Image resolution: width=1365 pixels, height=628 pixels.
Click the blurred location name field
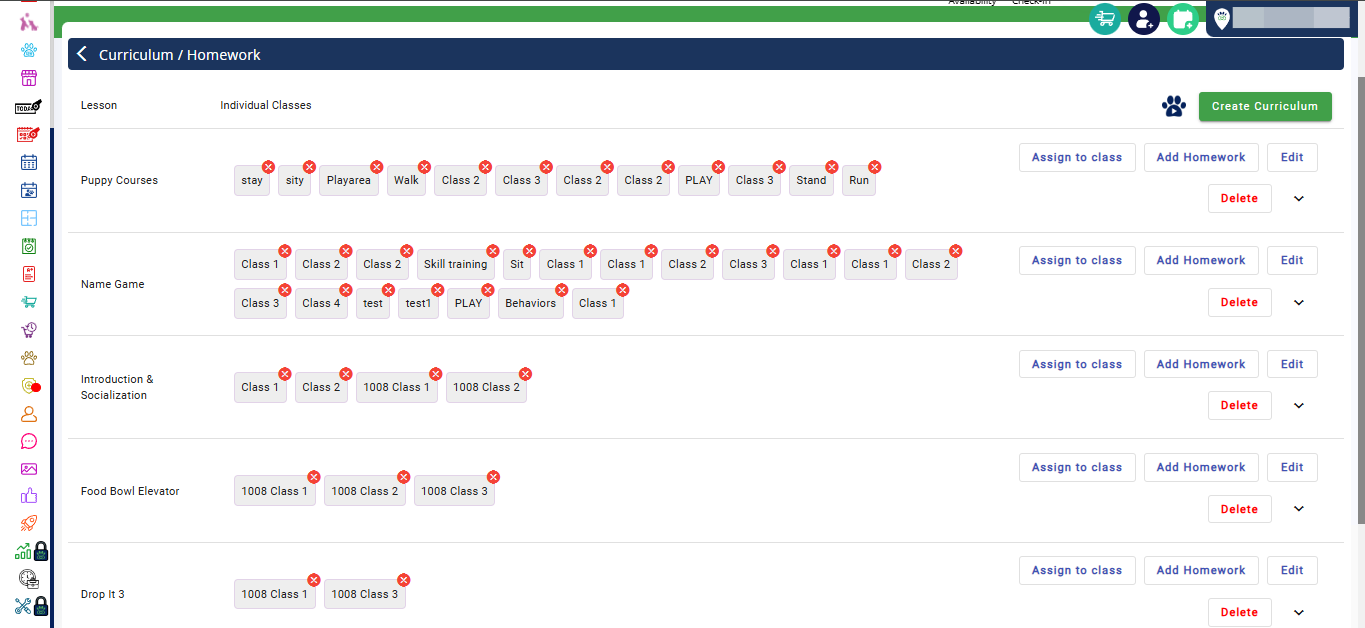1291,18
